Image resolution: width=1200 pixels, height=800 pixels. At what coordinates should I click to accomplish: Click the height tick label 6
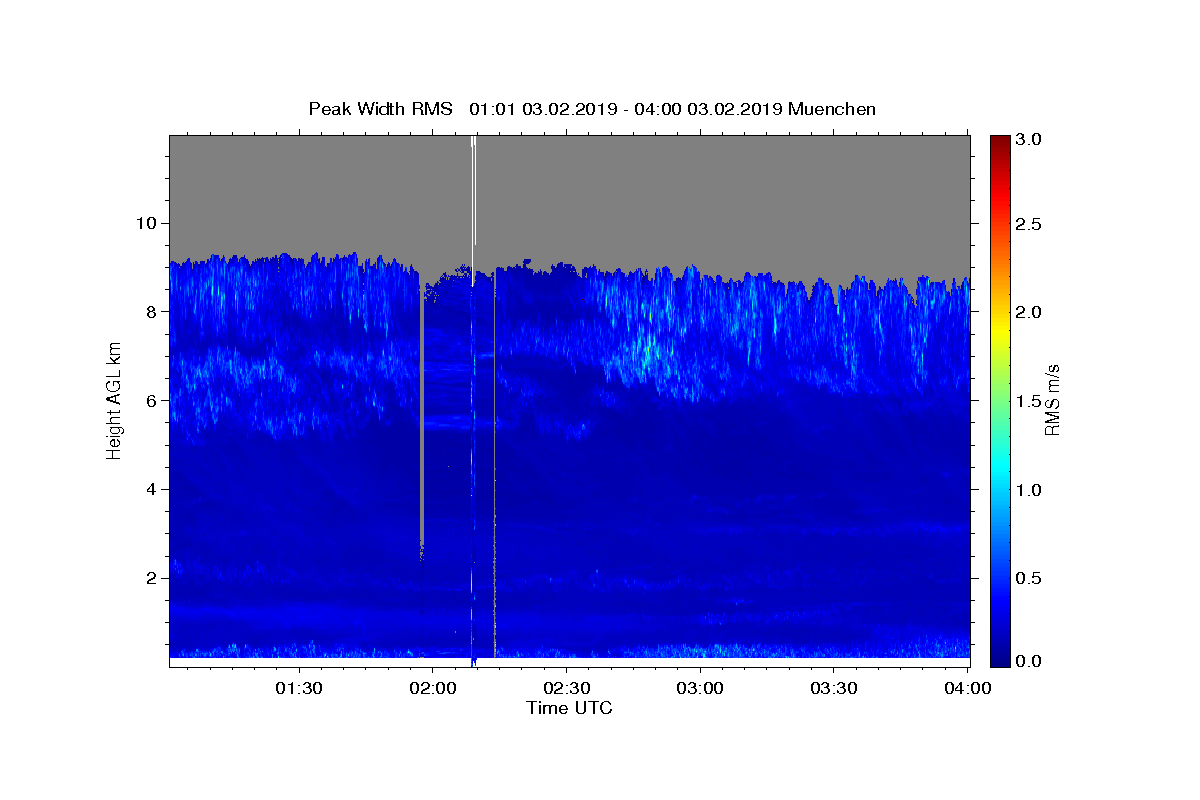click(154, 400)
